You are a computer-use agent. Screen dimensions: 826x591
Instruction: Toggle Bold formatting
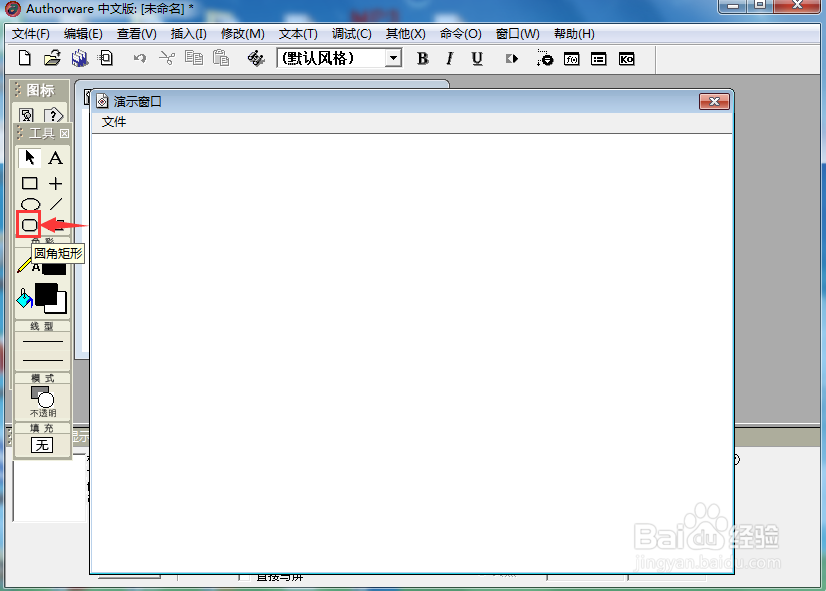[x=422, y=58]
